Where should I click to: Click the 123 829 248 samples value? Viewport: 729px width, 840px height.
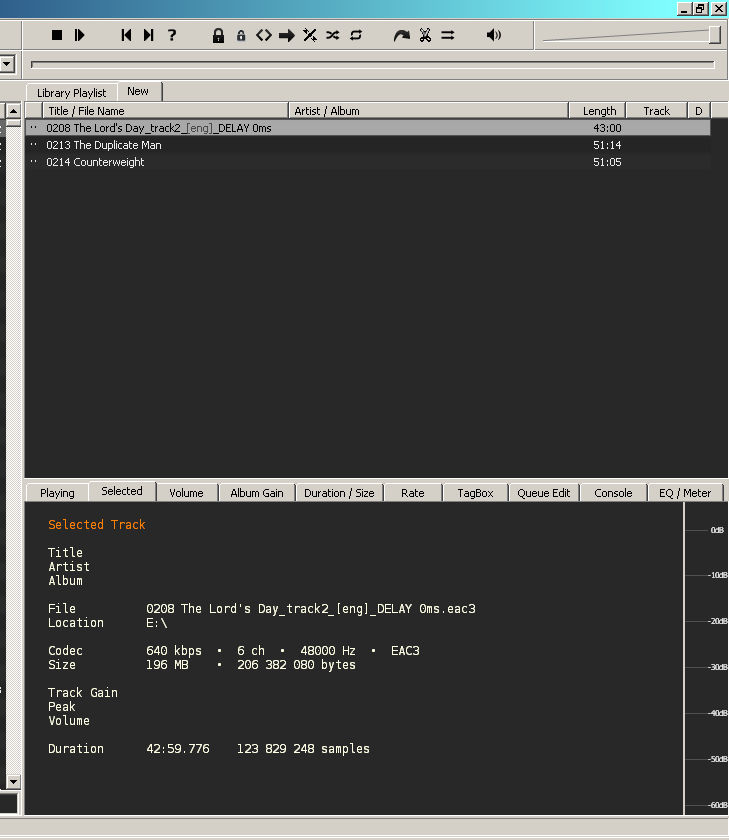pos(303,748)
